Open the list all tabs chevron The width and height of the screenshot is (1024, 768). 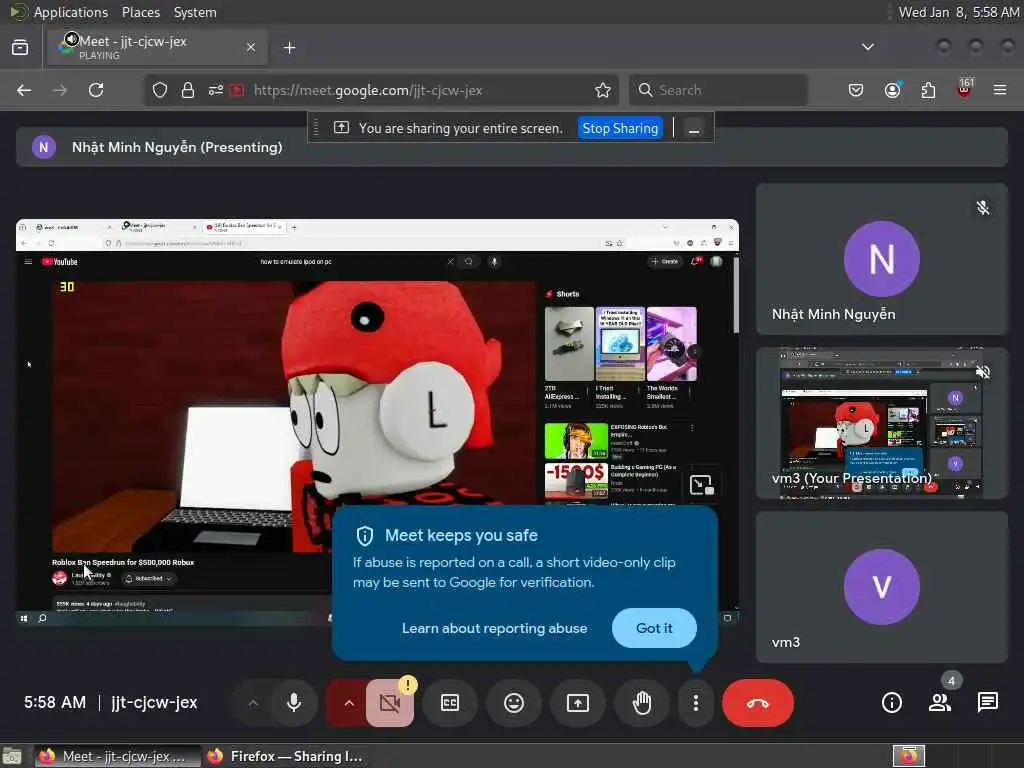pos(867,47)
